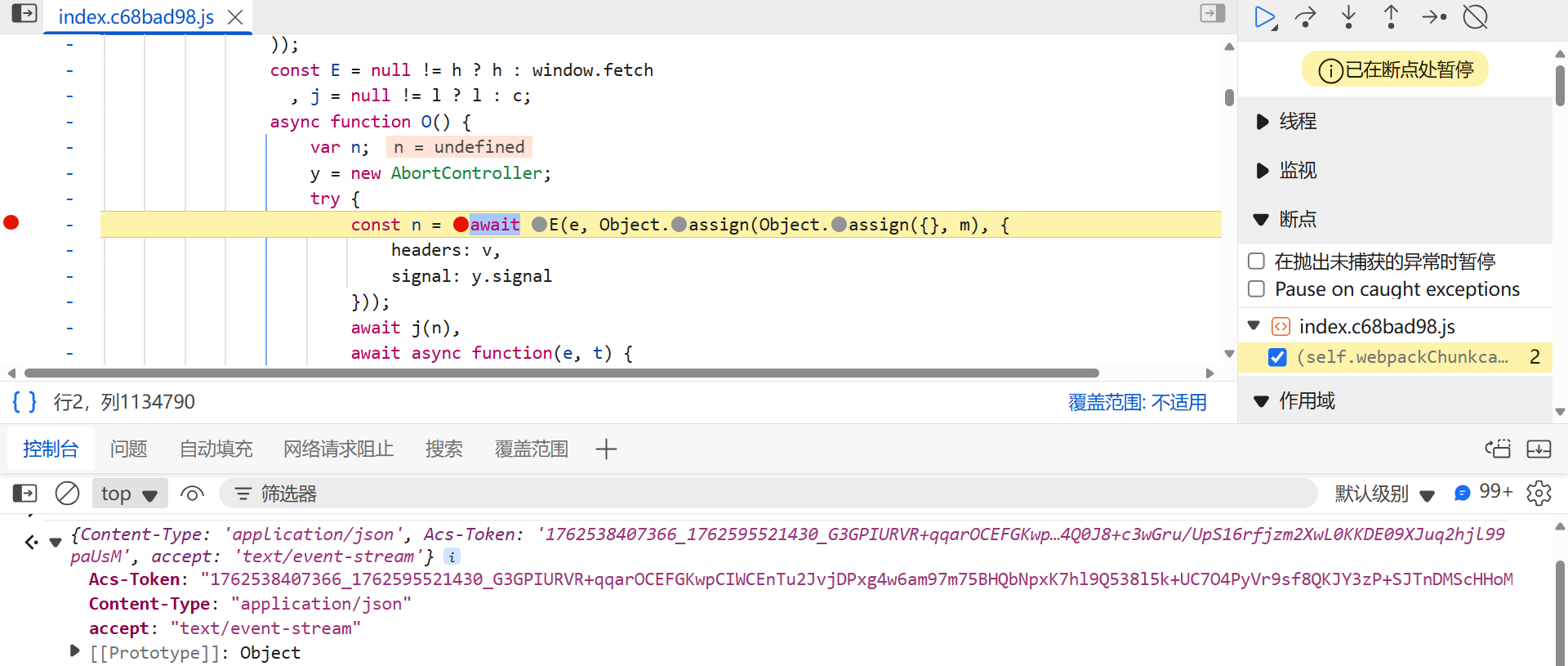Deactivate all breakpoints icon
Viewport: 1568px width, 666px height.
point(1475,17)
